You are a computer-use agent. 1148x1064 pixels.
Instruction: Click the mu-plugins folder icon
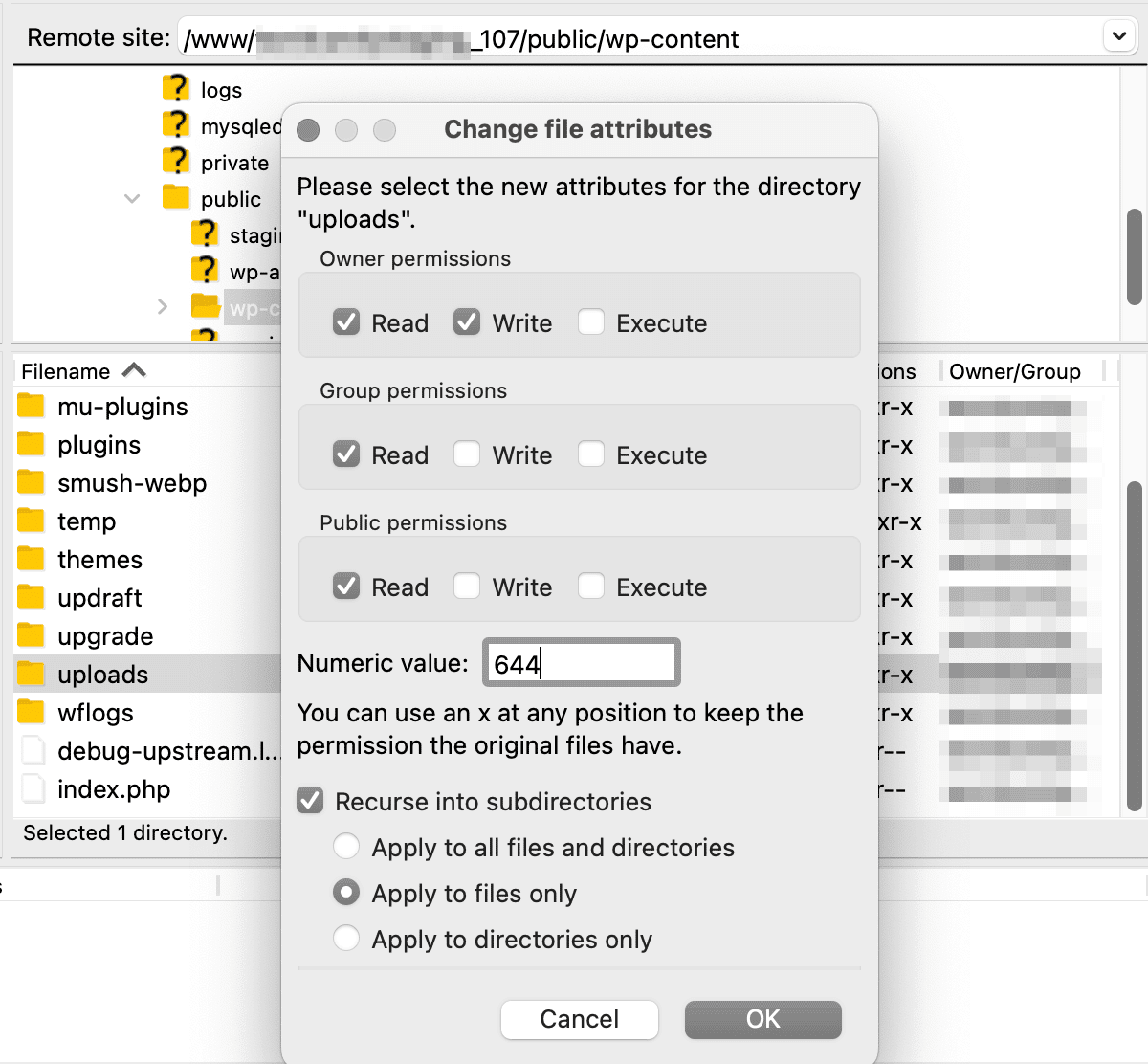(x=32, y=407)
